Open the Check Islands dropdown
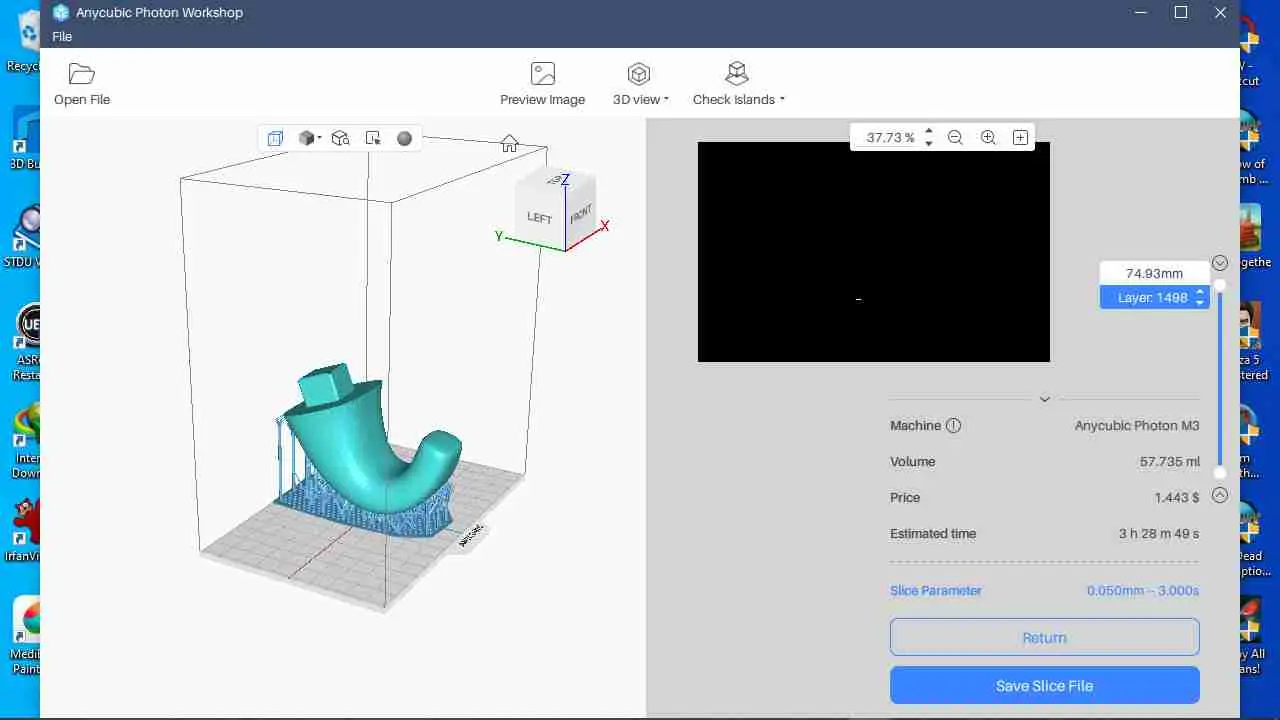1280x720 pixels. coord(738,84)
